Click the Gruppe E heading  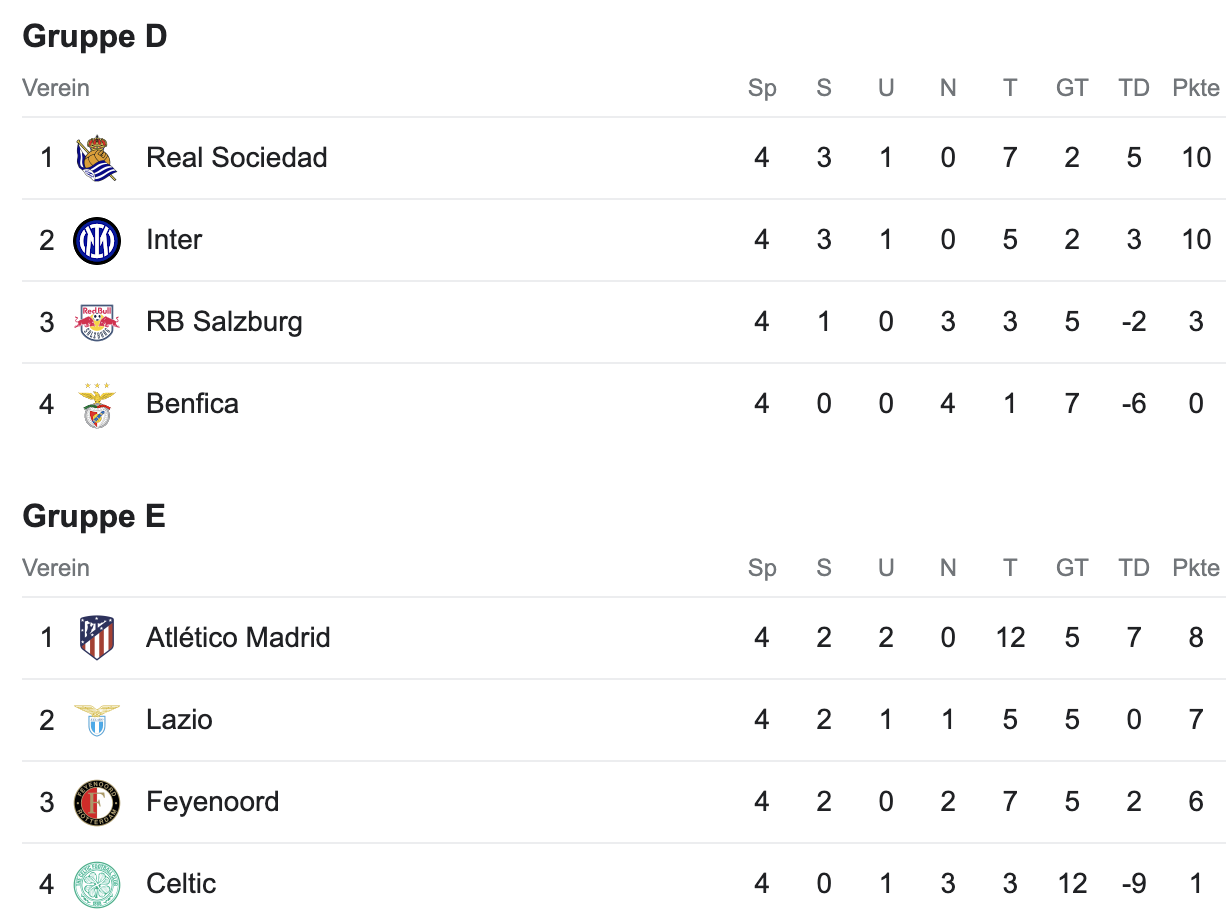click(x=94, y=516)
